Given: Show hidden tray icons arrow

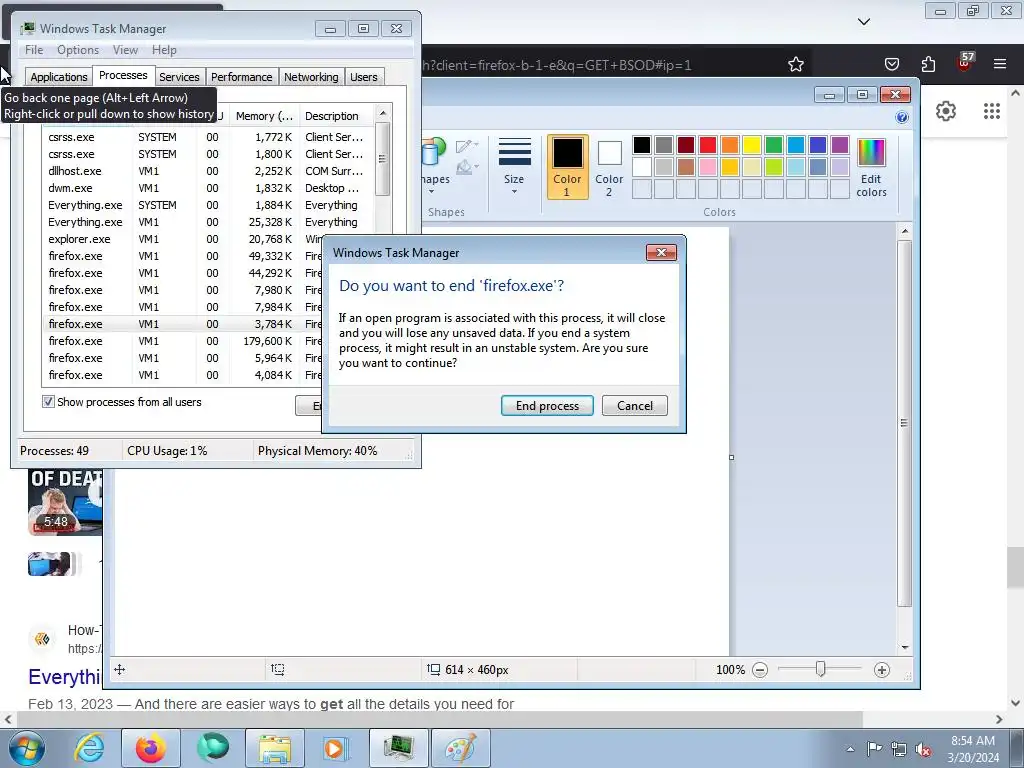Looking at the screenshot, I should point(850,749).
